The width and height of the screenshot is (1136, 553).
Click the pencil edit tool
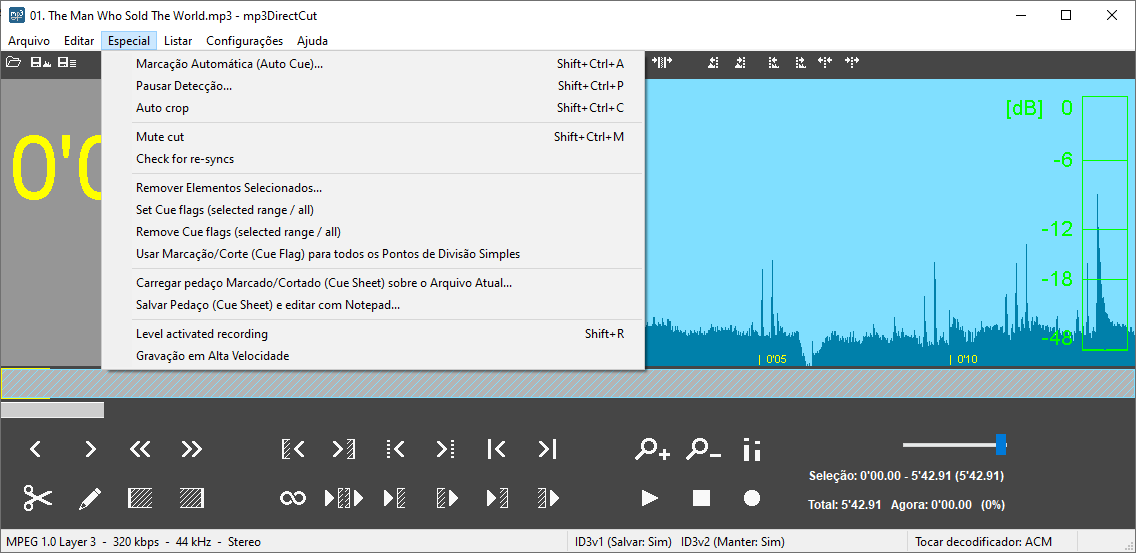(x=90, y=498)
